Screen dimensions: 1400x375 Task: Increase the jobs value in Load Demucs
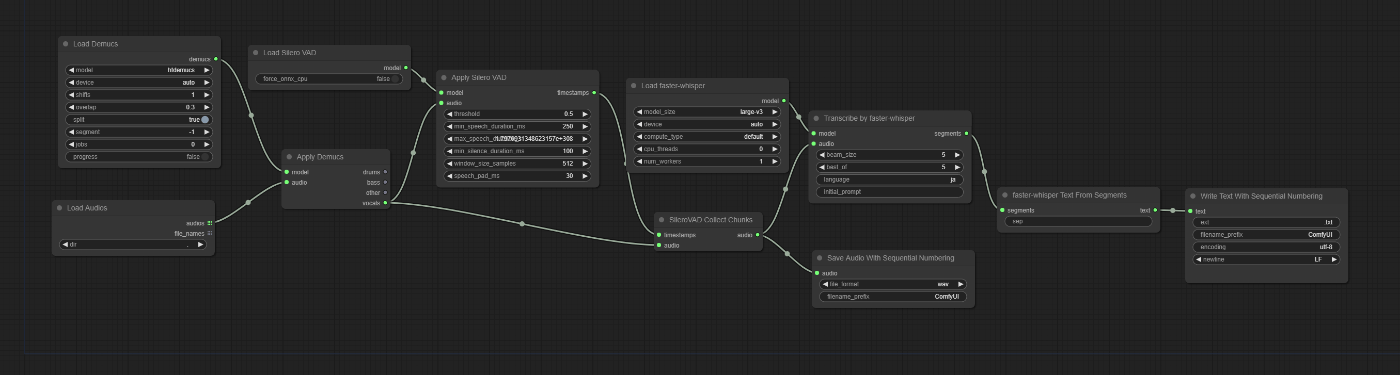click(206, 144)
